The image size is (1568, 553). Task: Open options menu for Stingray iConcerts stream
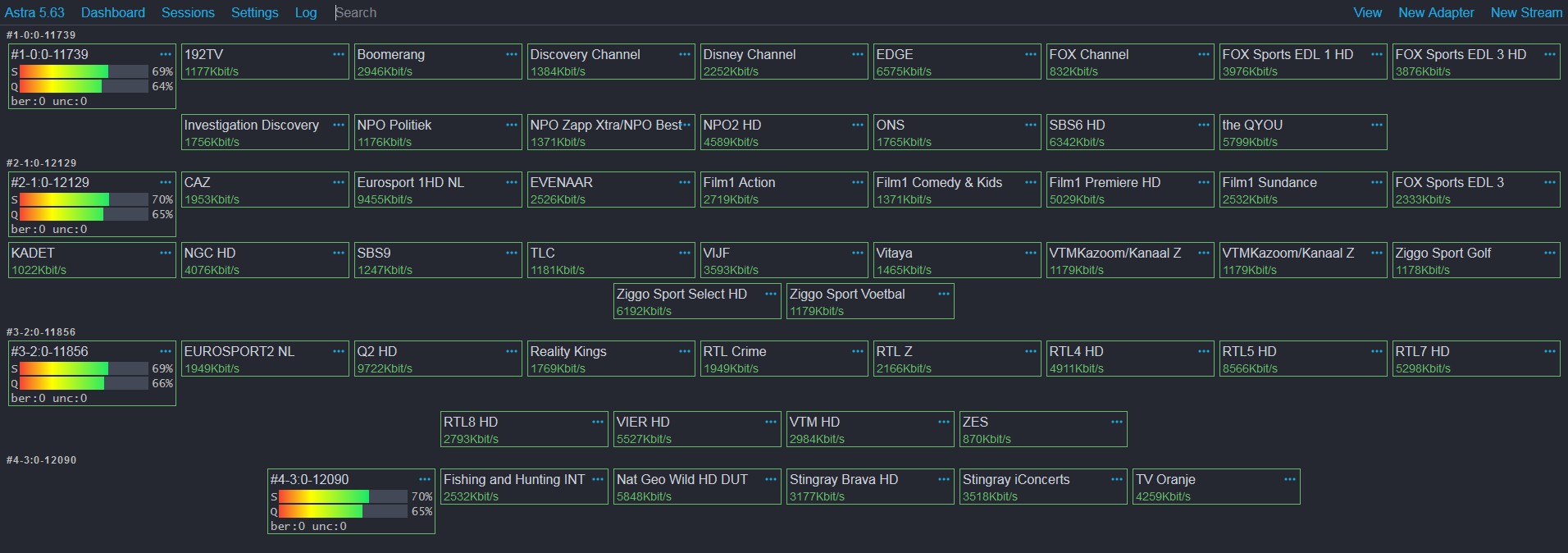(1117, 479)
